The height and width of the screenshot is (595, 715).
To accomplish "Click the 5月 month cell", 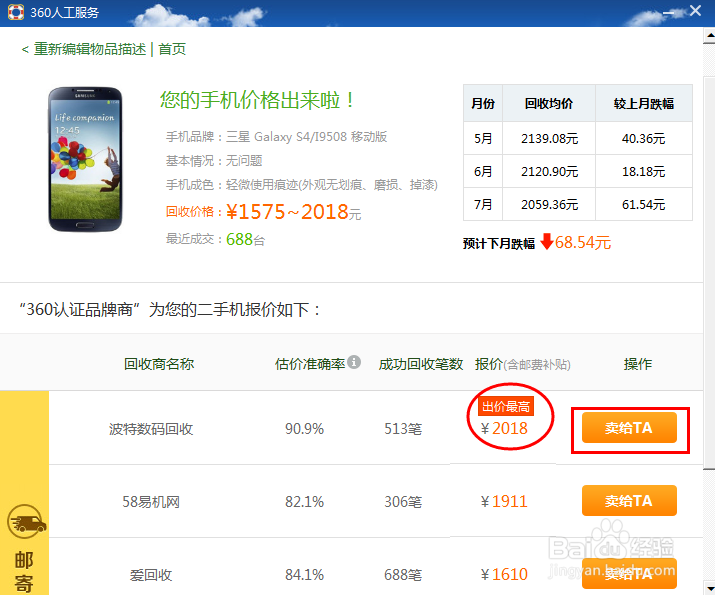I will (x=483, y=138).
